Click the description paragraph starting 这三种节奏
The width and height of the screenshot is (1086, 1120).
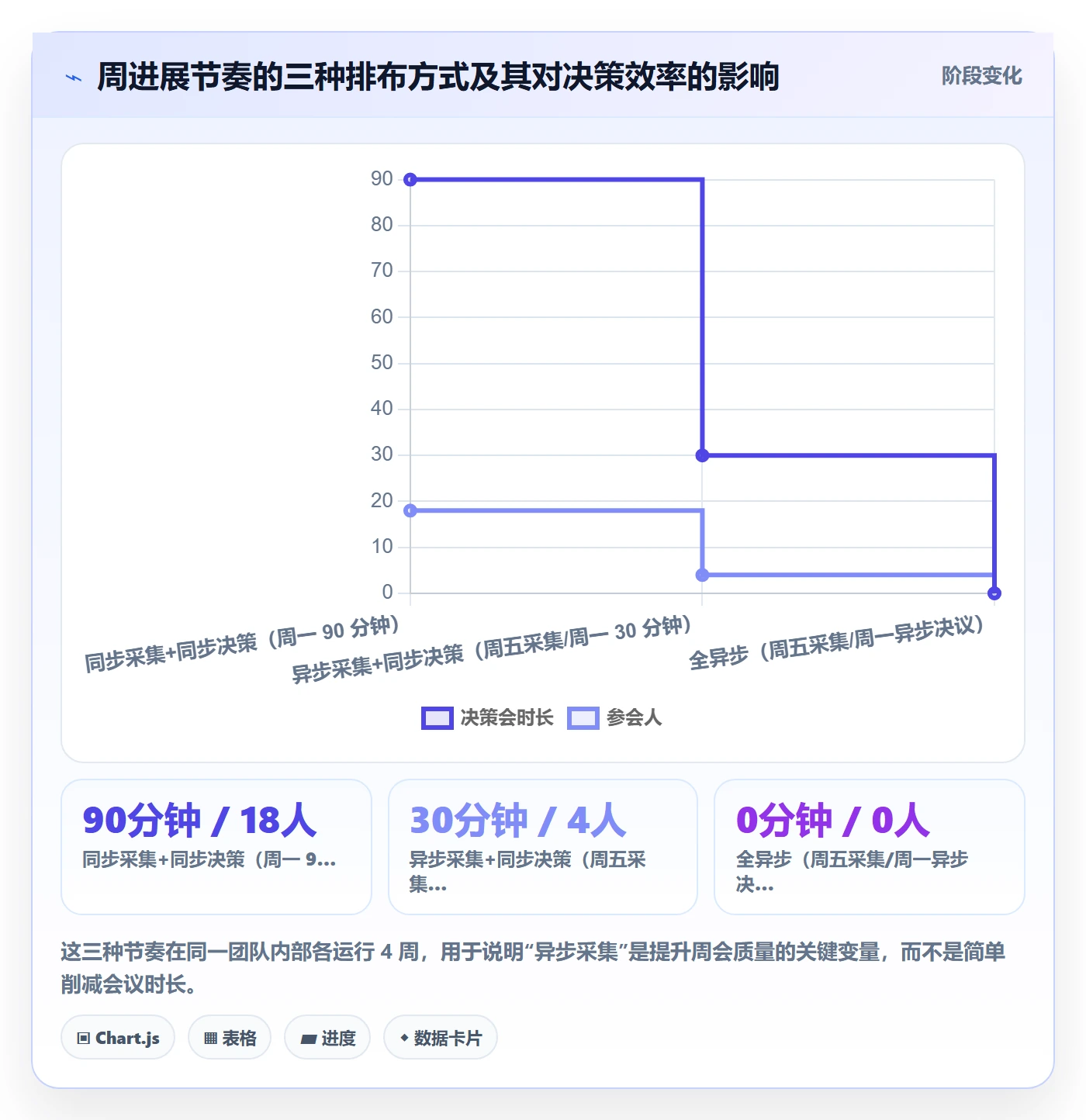point(534,967)
